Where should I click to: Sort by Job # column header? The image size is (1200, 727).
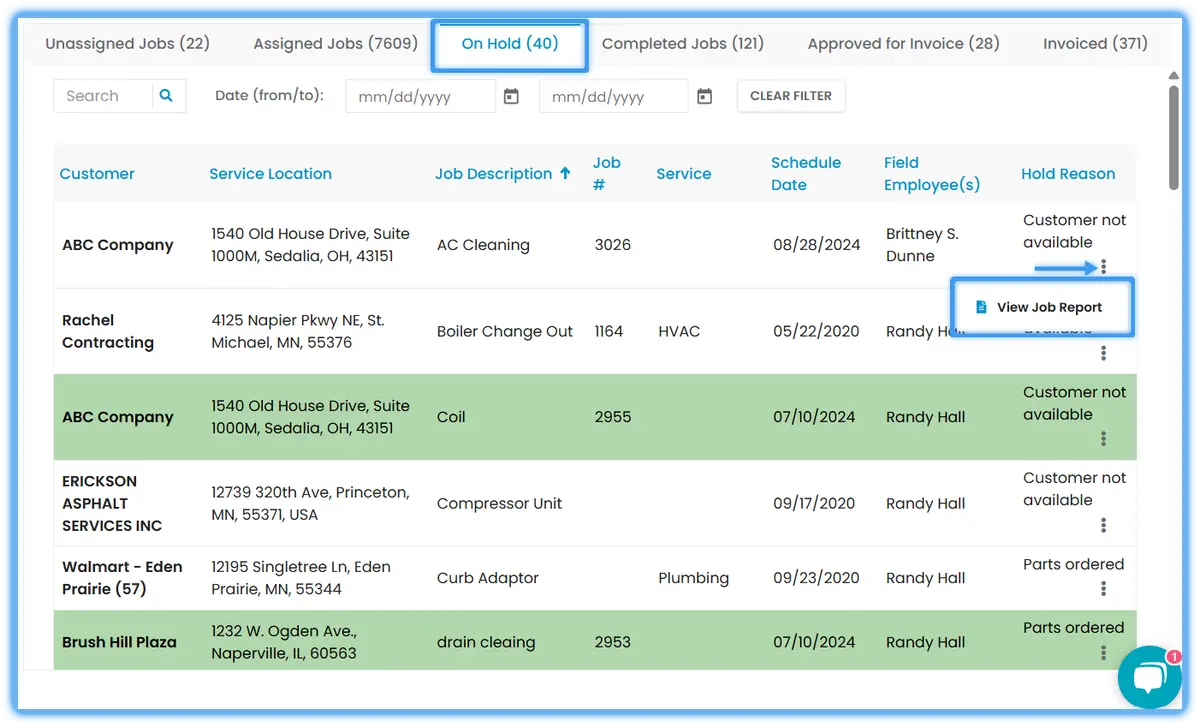(606, 173)
